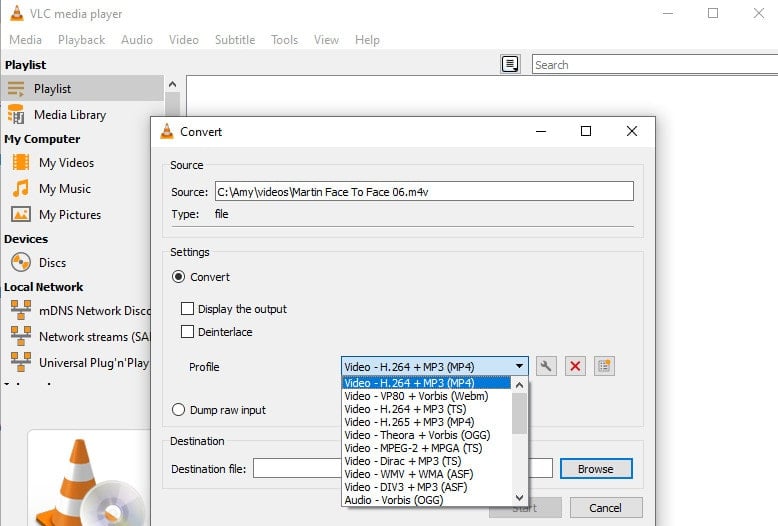Viewport: 778px width, 526px height.
Task: Collapse the Profile dropdown via its arrow
Action: tap(519, 366)
